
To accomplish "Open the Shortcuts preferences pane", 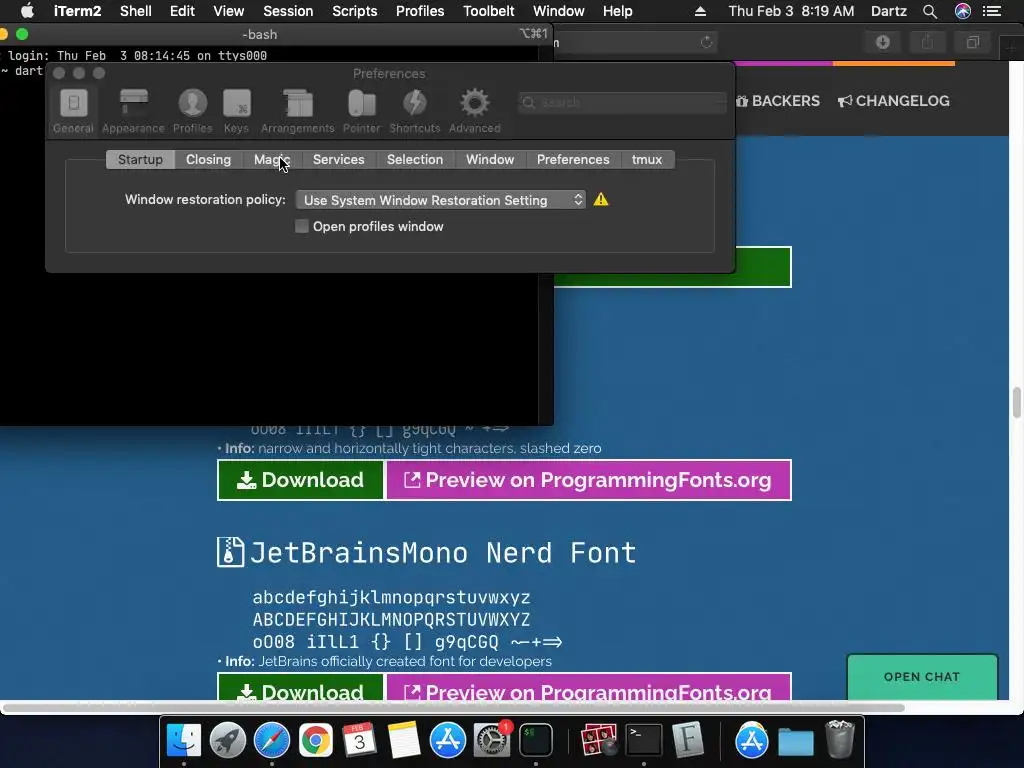I will pyautogui.click(x=415, y=111).
